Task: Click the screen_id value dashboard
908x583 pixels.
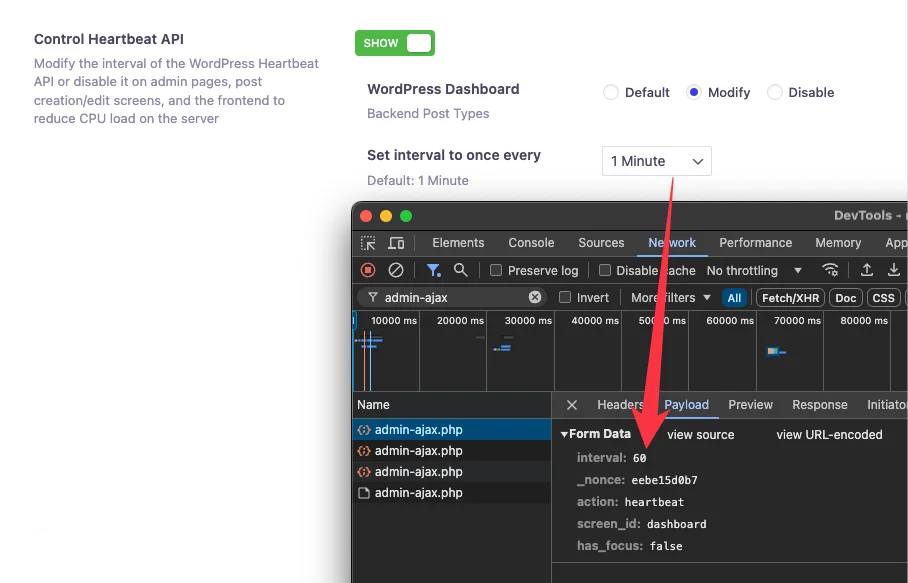Action: [x=676, y=524]
